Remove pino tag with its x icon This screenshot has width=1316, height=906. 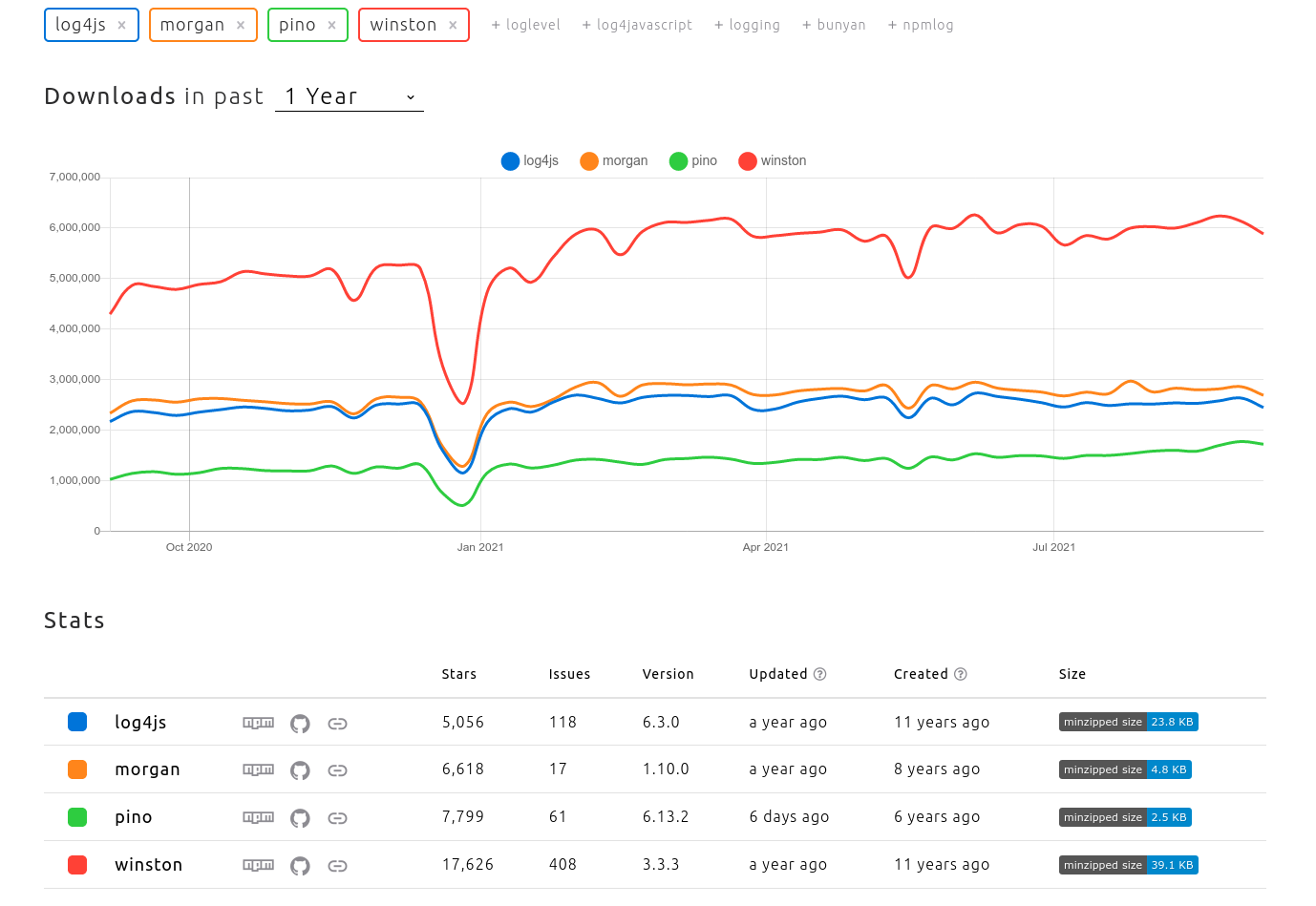tap(331, 26)
